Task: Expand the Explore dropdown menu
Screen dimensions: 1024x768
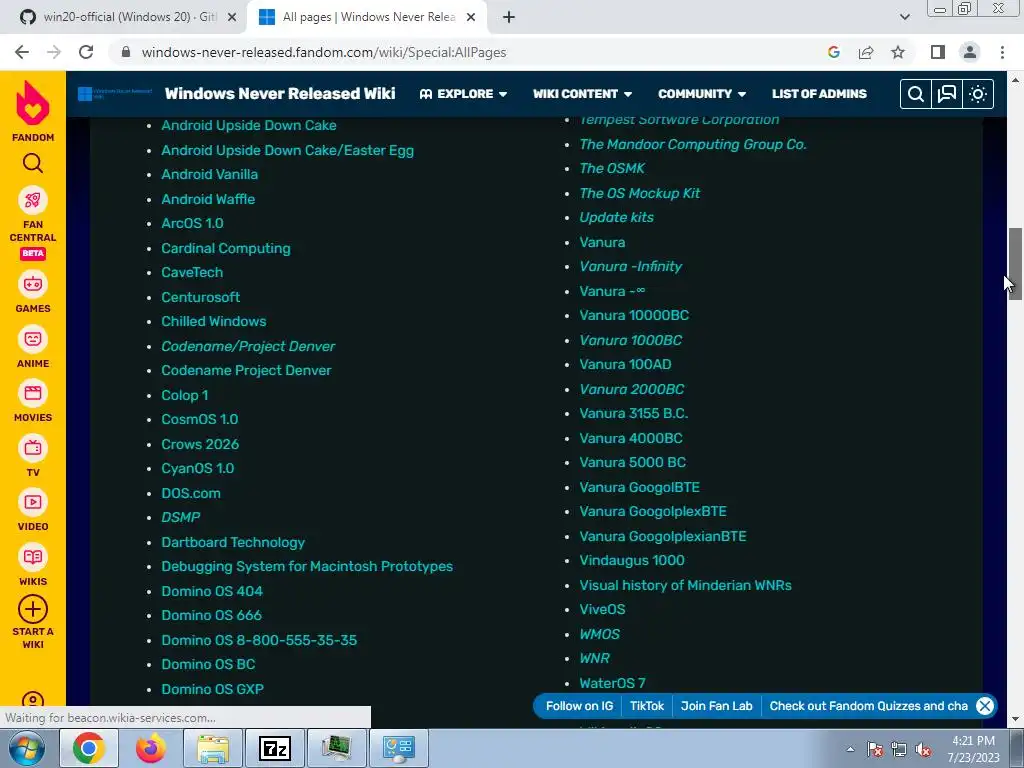Action: pyautogui.click(x=463, y=94)
